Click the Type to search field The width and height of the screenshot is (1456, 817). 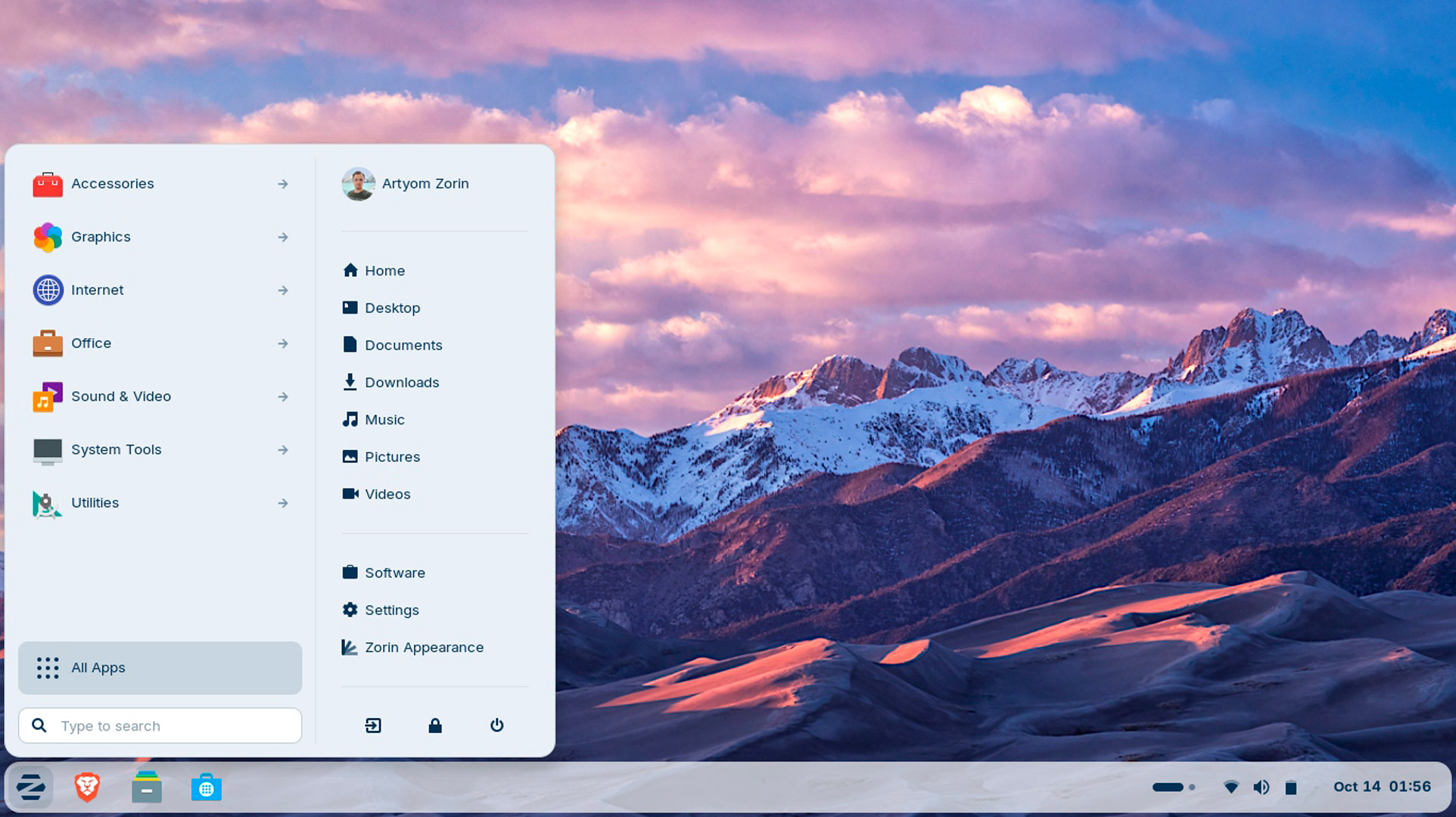[x=159, y=725]
